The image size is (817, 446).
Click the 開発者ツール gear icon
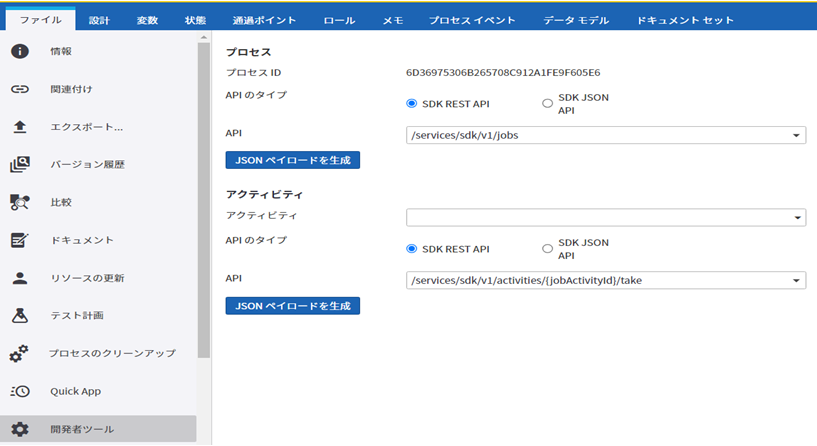pos(20,429)
